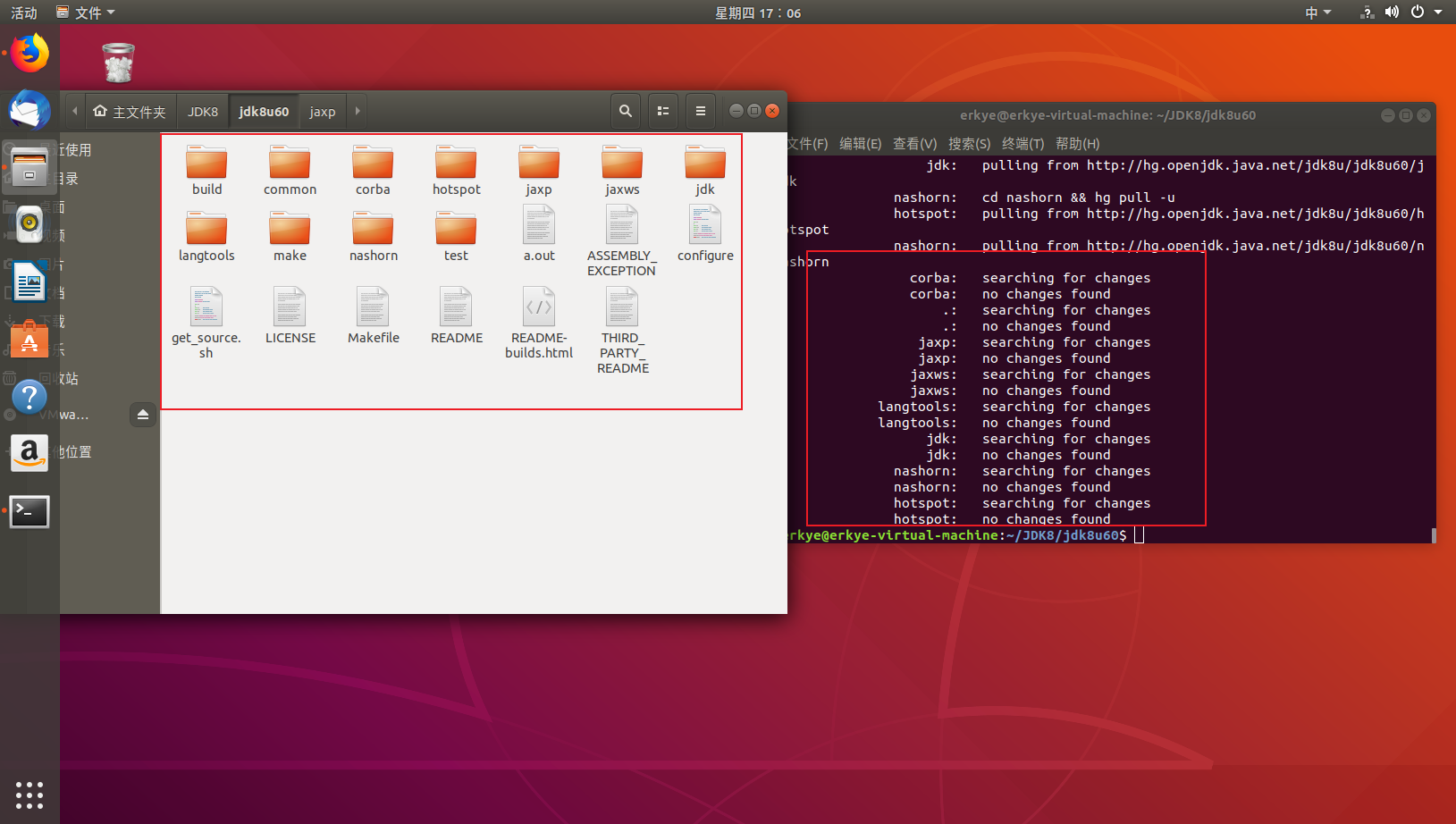Eject the VMwa... volume in sidebar
Image resolution: width=1456 pixels, height=824 pixels.
pos(143,415)
